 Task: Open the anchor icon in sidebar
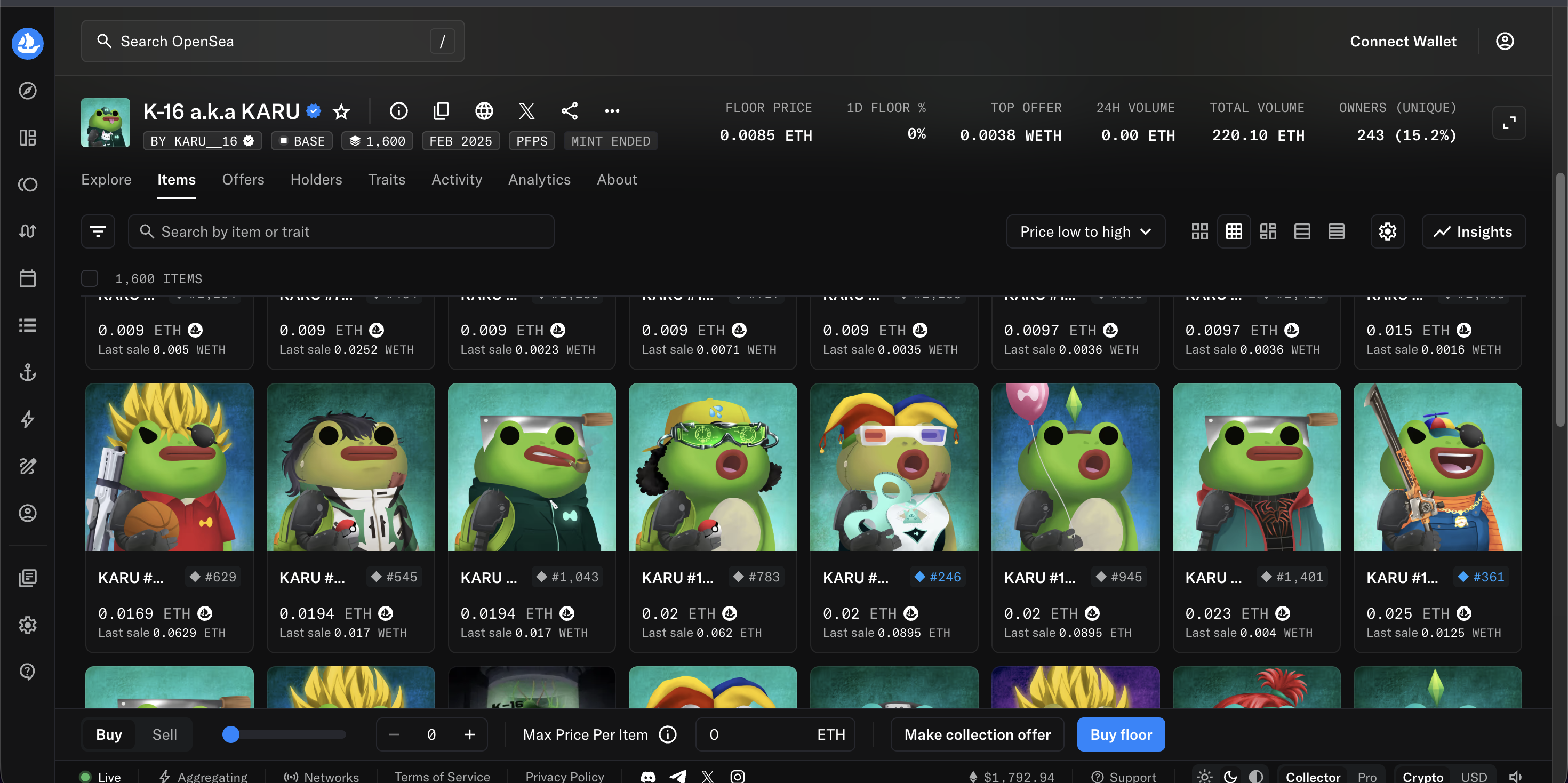click(x=27, y=372)
